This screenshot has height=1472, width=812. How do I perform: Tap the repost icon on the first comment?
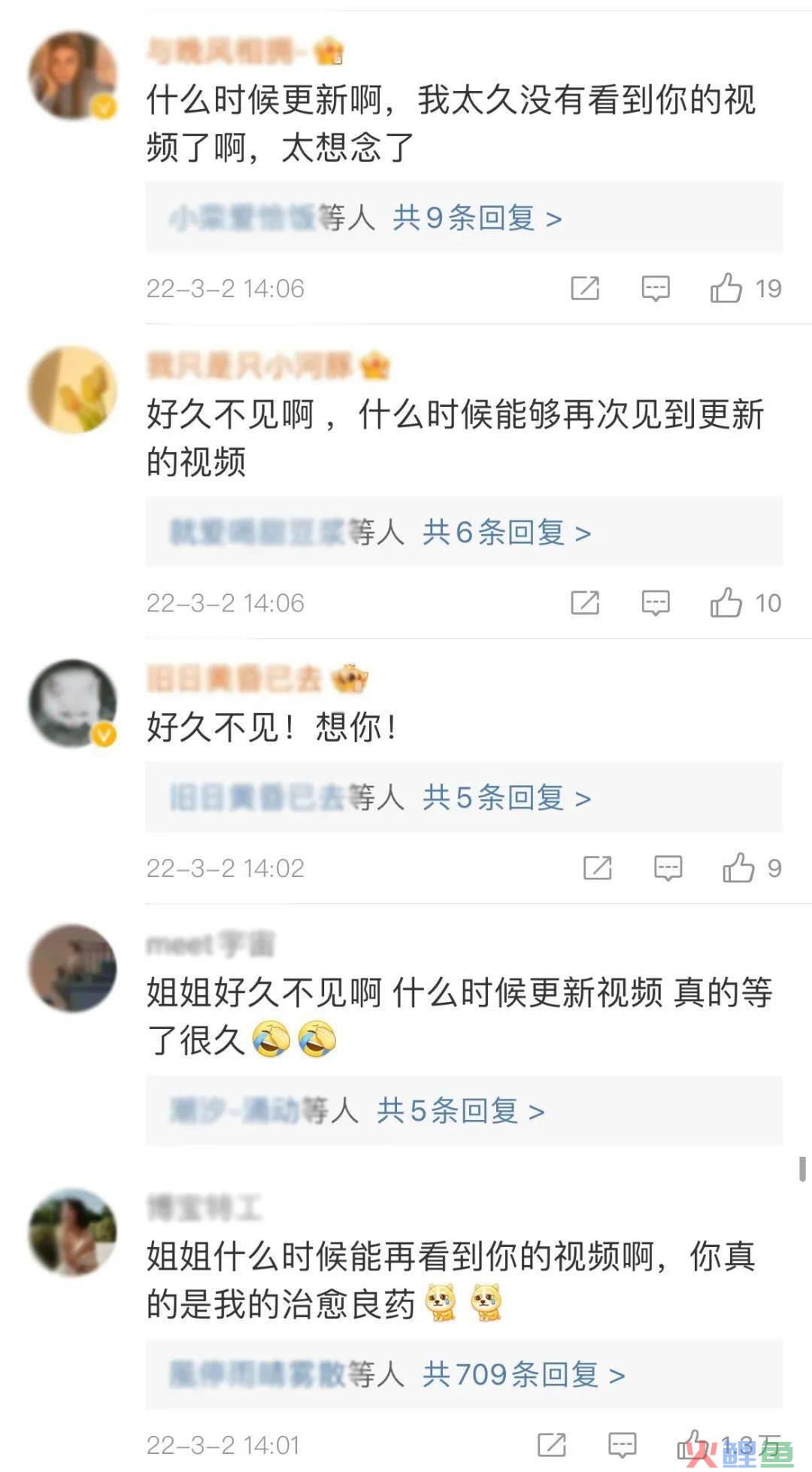coord(585,288)
